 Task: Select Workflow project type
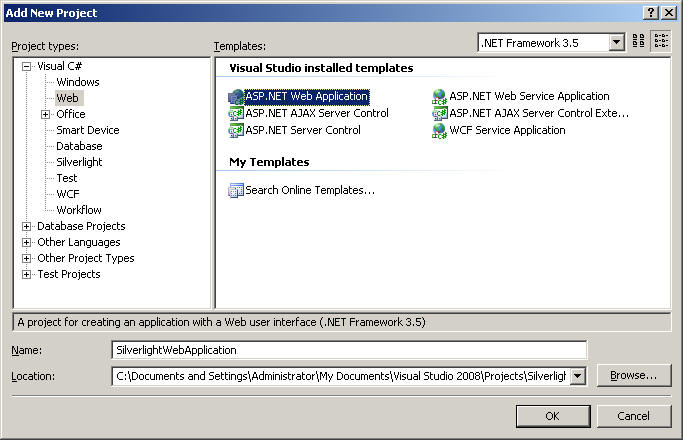coord(79,210)
